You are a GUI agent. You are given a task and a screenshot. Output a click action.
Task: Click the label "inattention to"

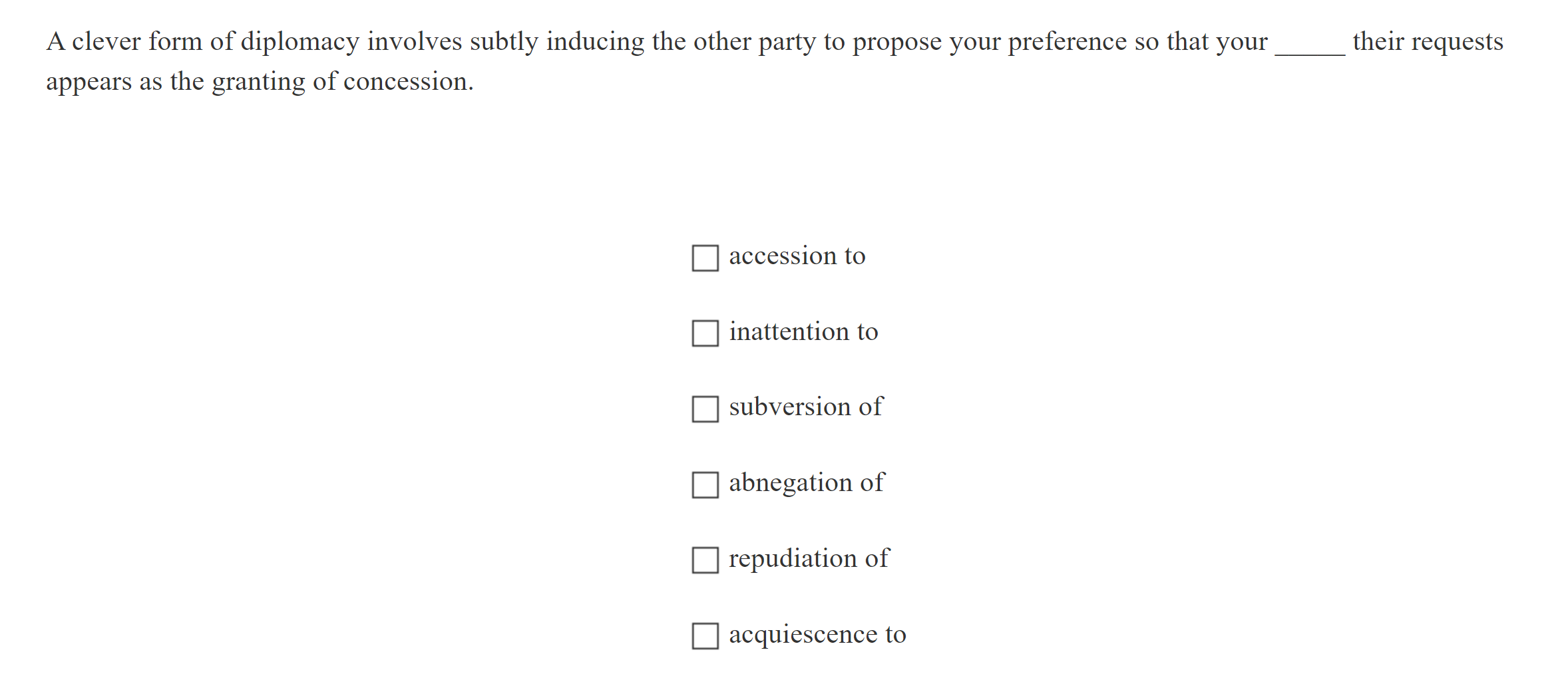click(803, 333)
